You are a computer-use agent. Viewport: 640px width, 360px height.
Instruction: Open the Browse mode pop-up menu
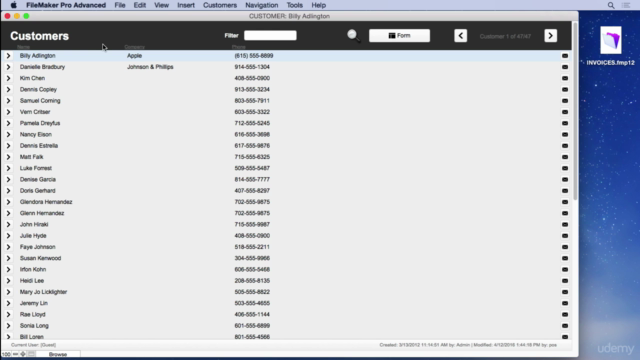tap(58, 354)
